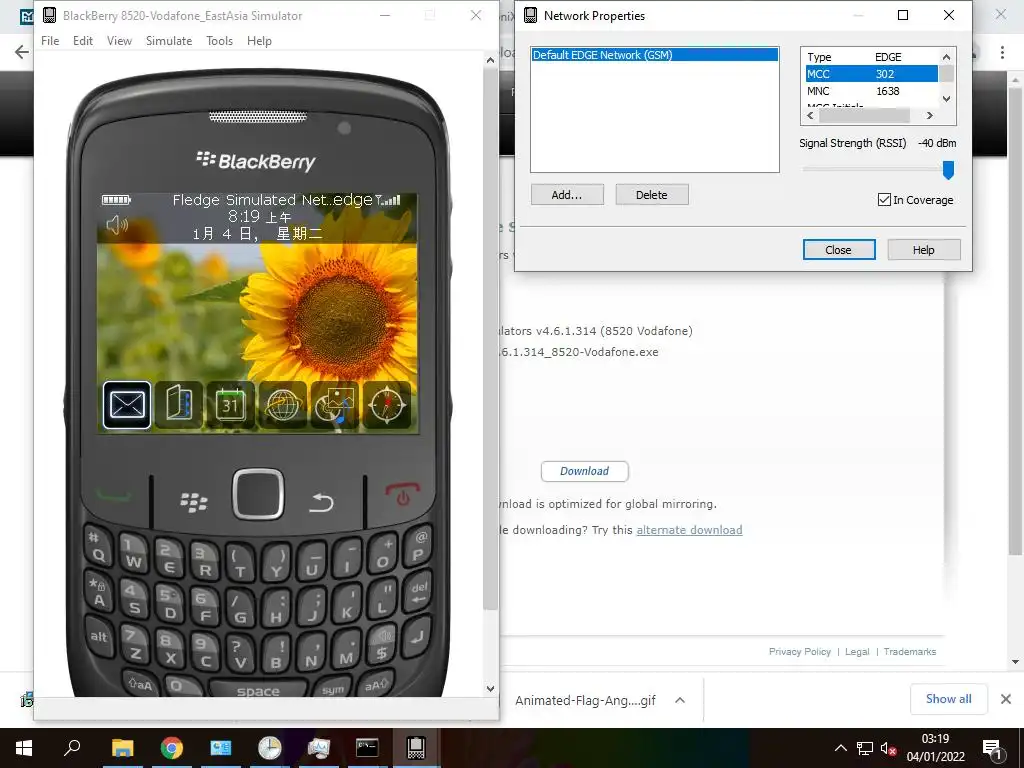The width and height of the screenshot is (1024, 768).
Task: Tap the BlackBerry menu key
Action: [193, 502]
